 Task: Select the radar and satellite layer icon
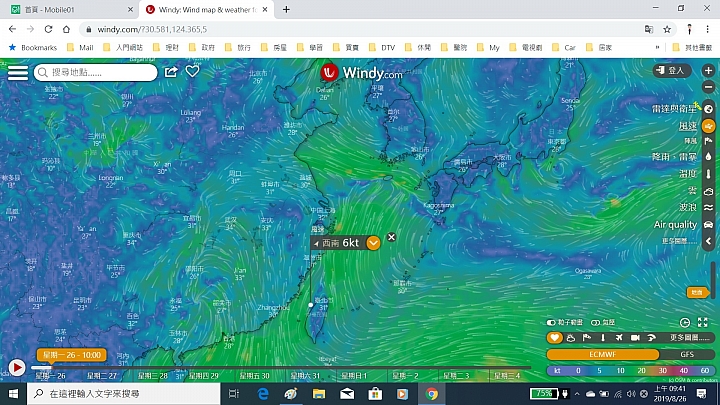[709, 109]
